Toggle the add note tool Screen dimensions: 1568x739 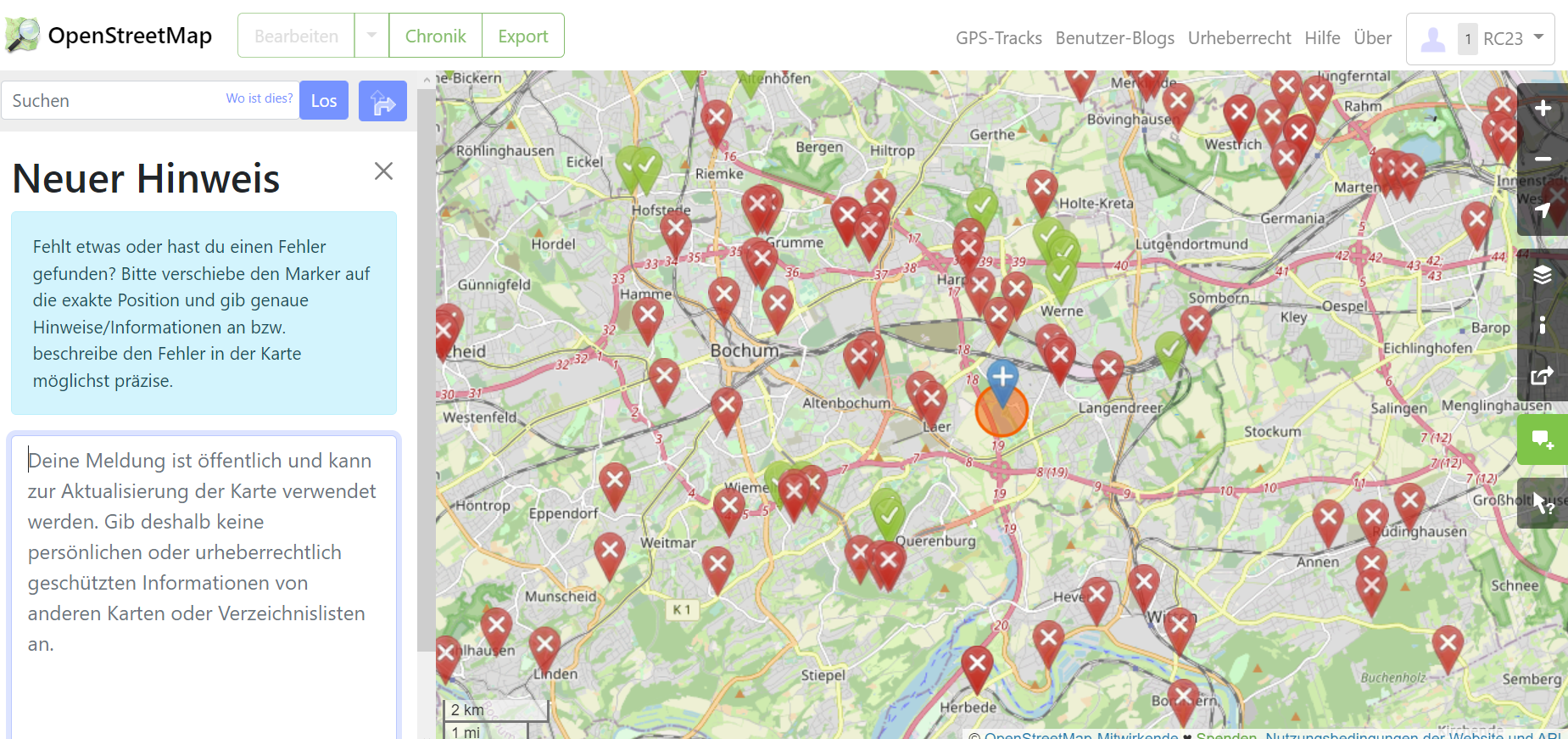tap(1542, 439)
